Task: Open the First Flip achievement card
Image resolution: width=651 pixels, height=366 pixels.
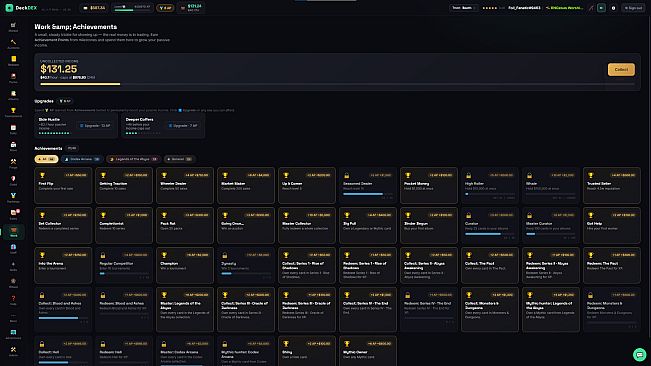Action: [x=63, y=185]
